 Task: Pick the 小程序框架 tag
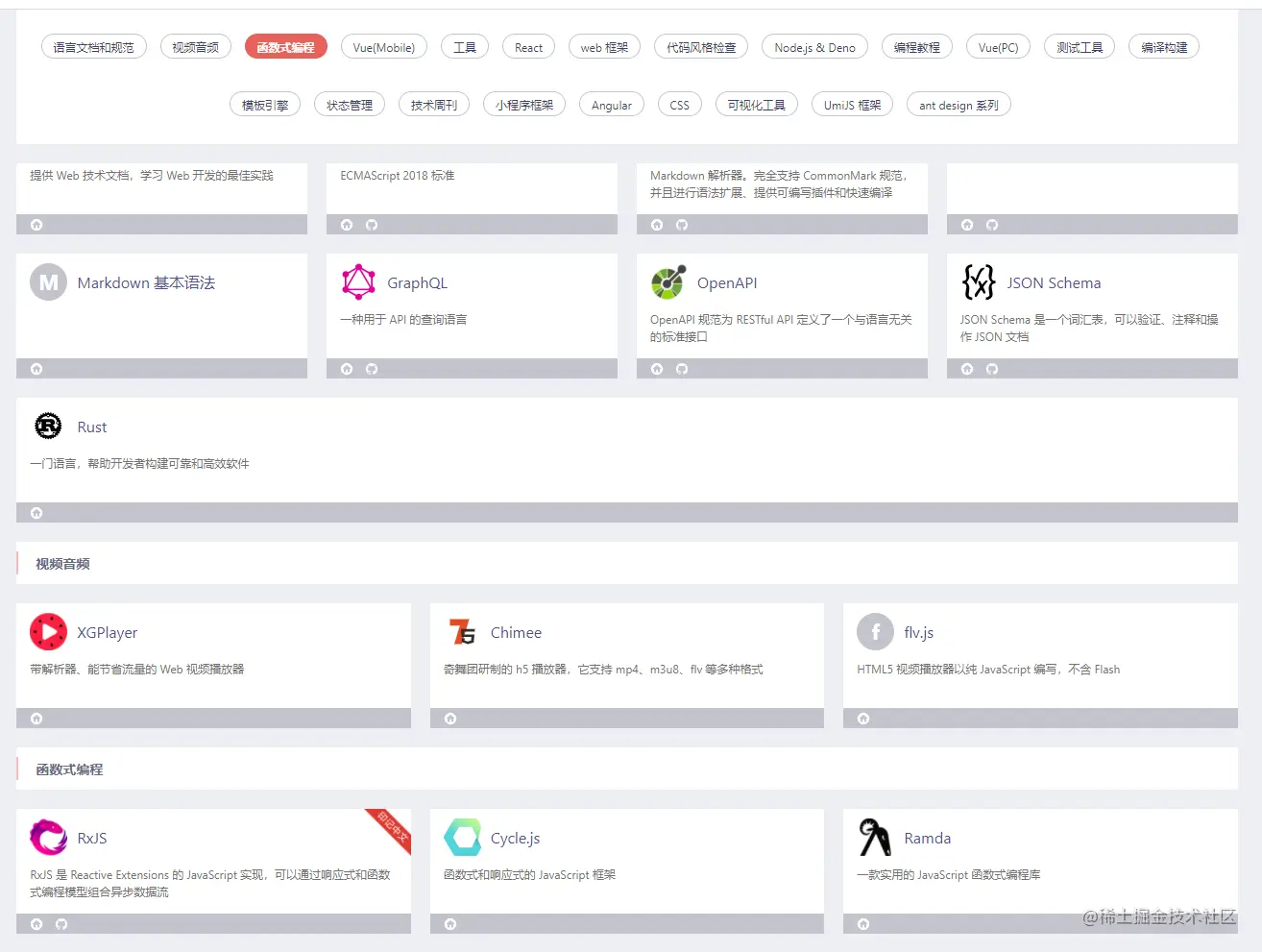(x=524, y=105)
